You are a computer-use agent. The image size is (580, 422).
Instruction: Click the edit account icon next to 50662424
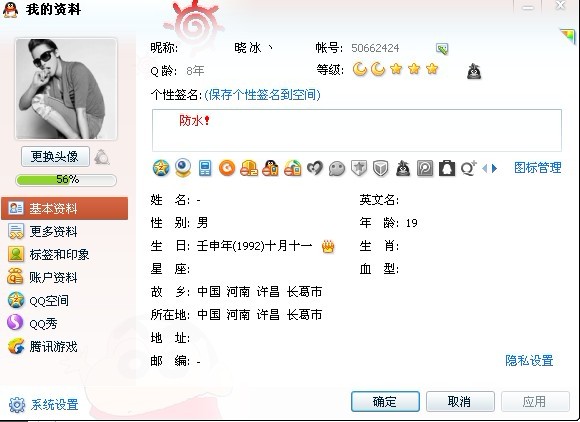(442, 48)
